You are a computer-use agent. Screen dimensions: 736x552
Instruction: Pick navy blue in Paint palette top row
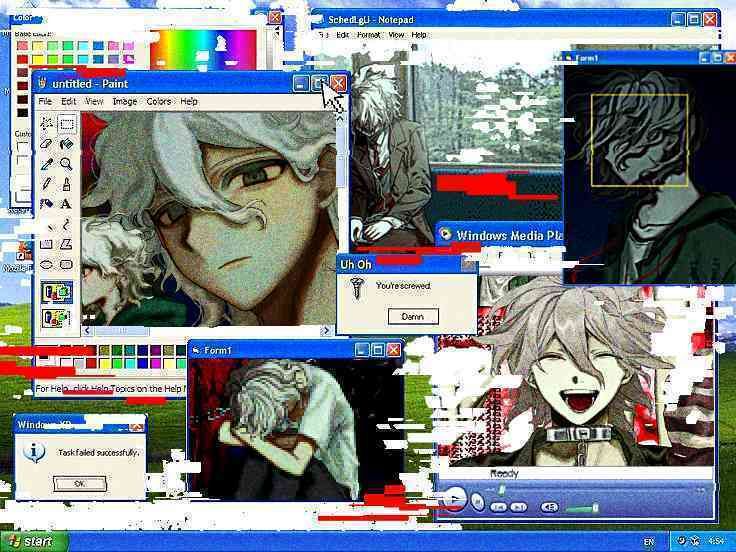coord(142,350)
